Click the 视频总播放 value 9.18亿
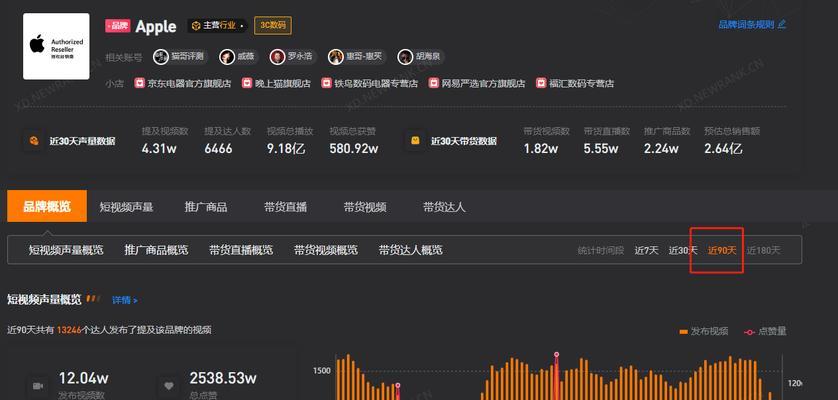The height and width of the screenshot is (400, 838). coord(286,149)
